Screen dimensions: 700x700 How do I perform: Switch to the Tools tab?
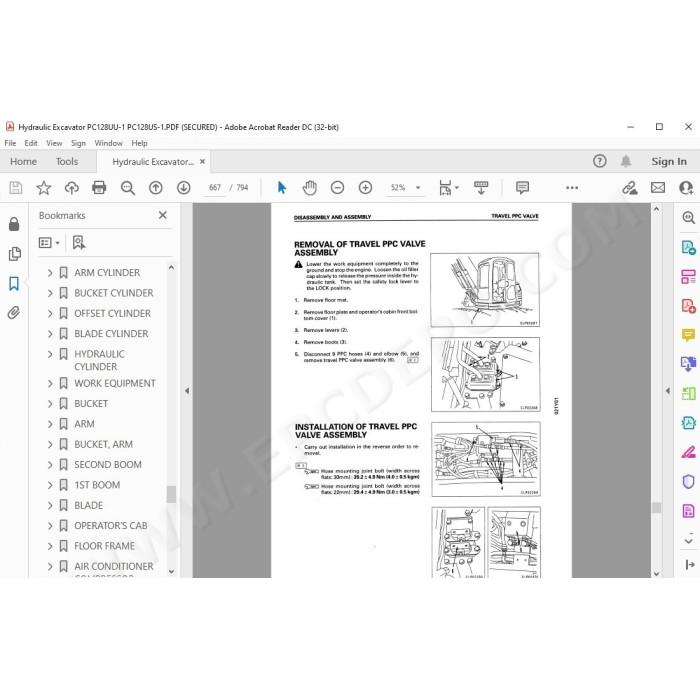click(x=67, y=162)
